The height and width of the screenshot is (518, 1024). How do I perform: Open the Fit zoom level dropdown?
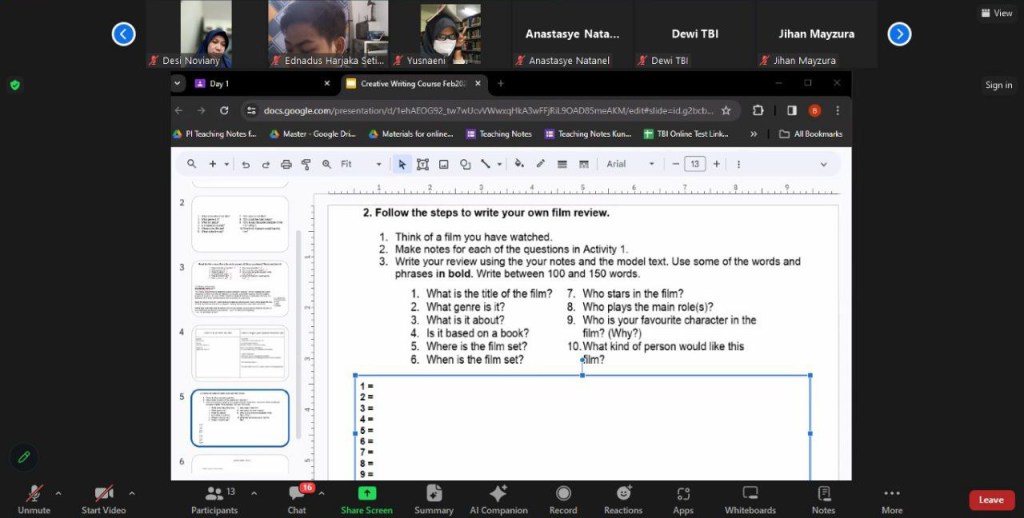pyautogui.click(x=361, y=164)
